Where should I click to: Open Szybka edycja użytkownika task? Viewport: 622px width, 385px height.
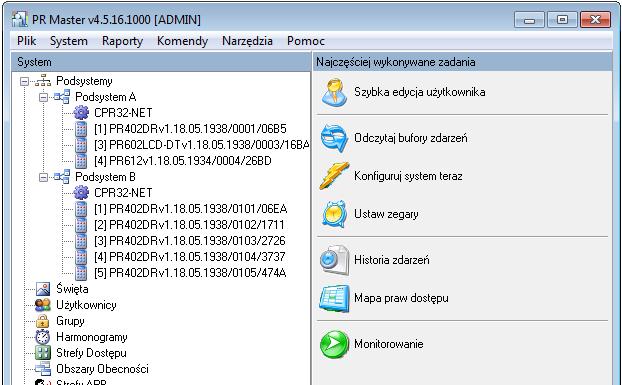pos(420,92)
